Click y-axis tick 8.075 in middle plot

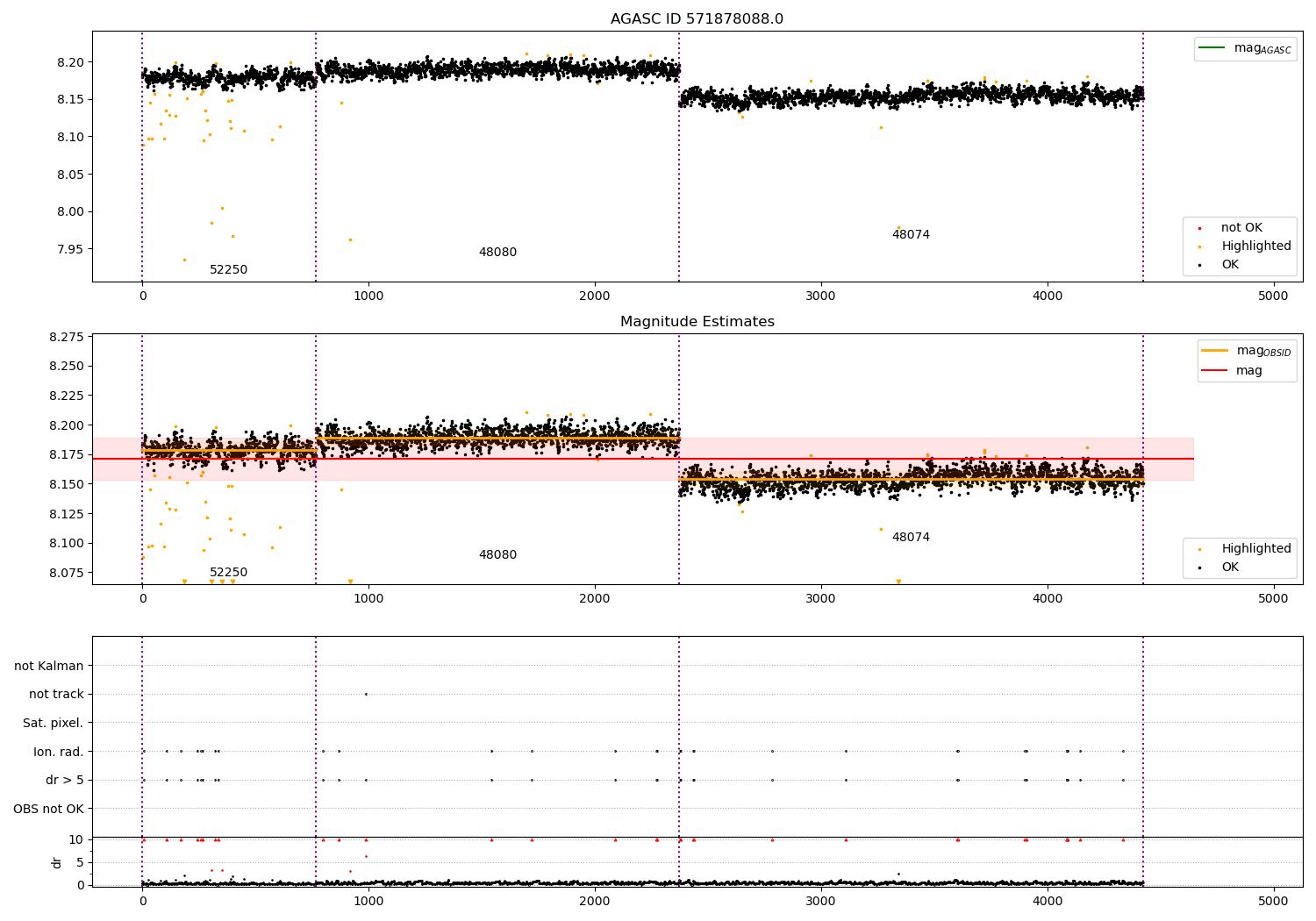click(68, 573)
